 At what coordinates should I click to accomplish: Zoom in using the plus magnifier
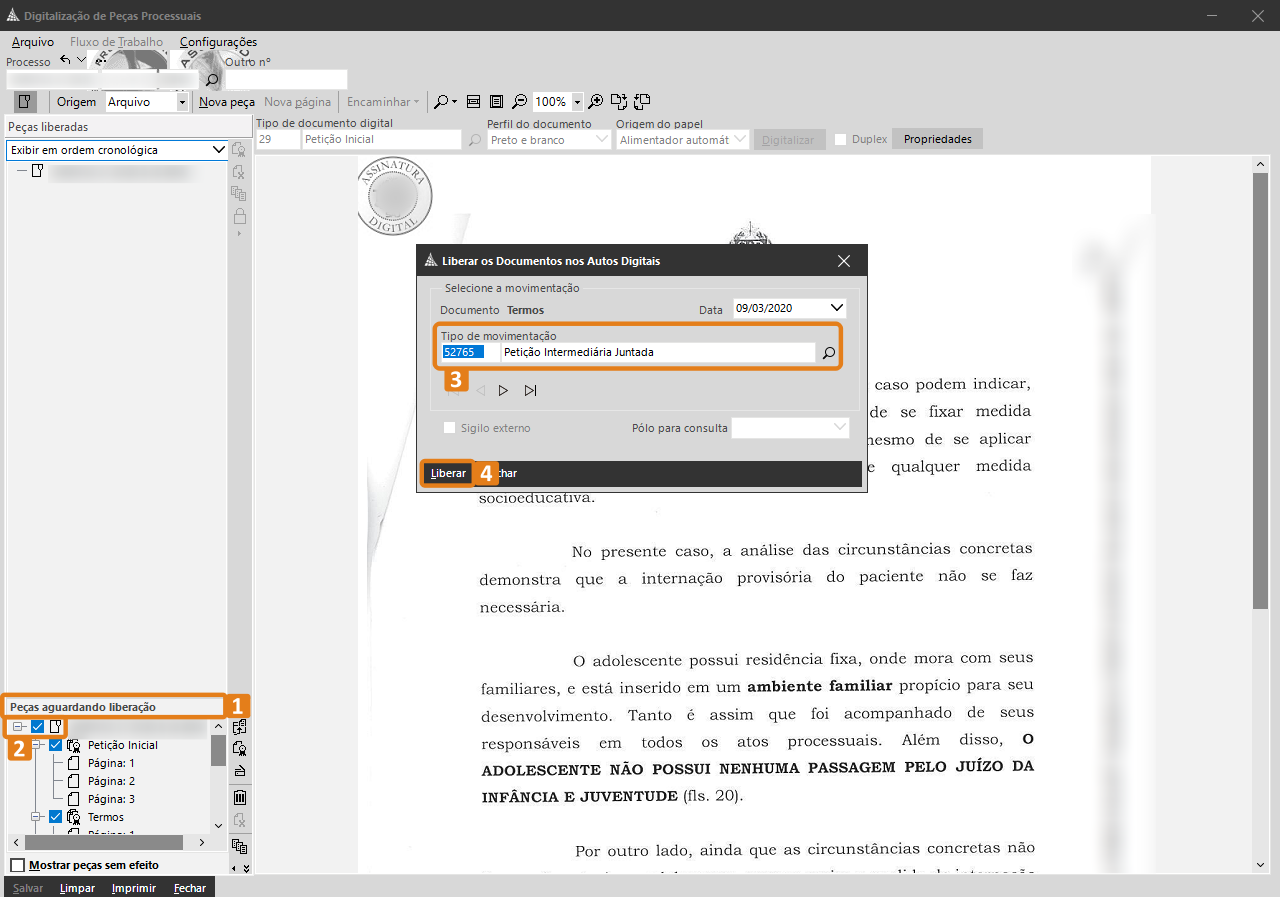tap(596, 101)
